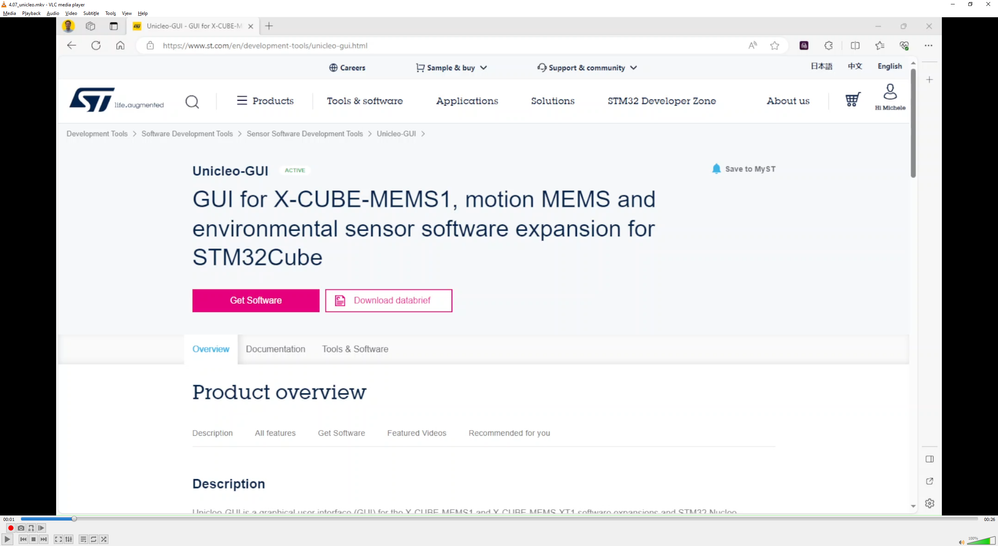Switch the site language to 中文
The height and width of the screenshot is (546, 998).
coord(855,66)
